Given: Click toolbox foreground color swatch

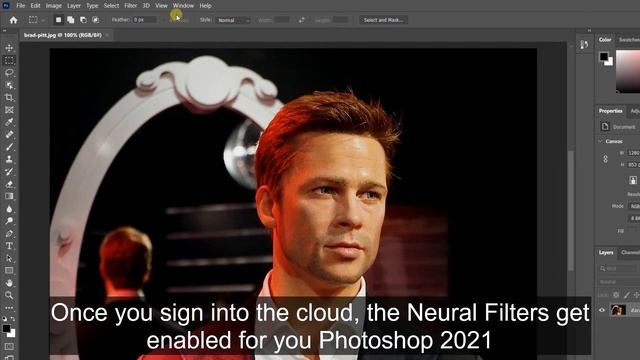Looking at the screenshot, I should point(6,329).
